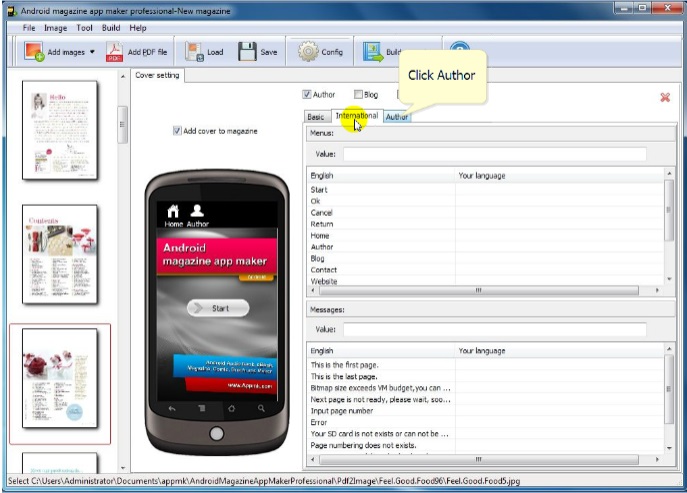The width and height of the screenshot is (687, 493).
Task: Click Menus list scroll down arrow
Action: 669,279
